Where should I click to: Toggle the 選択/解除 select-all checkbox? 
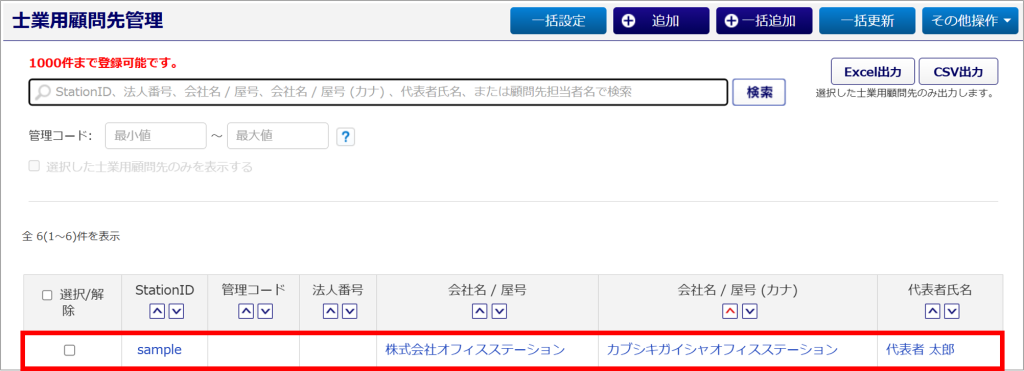click(47, 295)
